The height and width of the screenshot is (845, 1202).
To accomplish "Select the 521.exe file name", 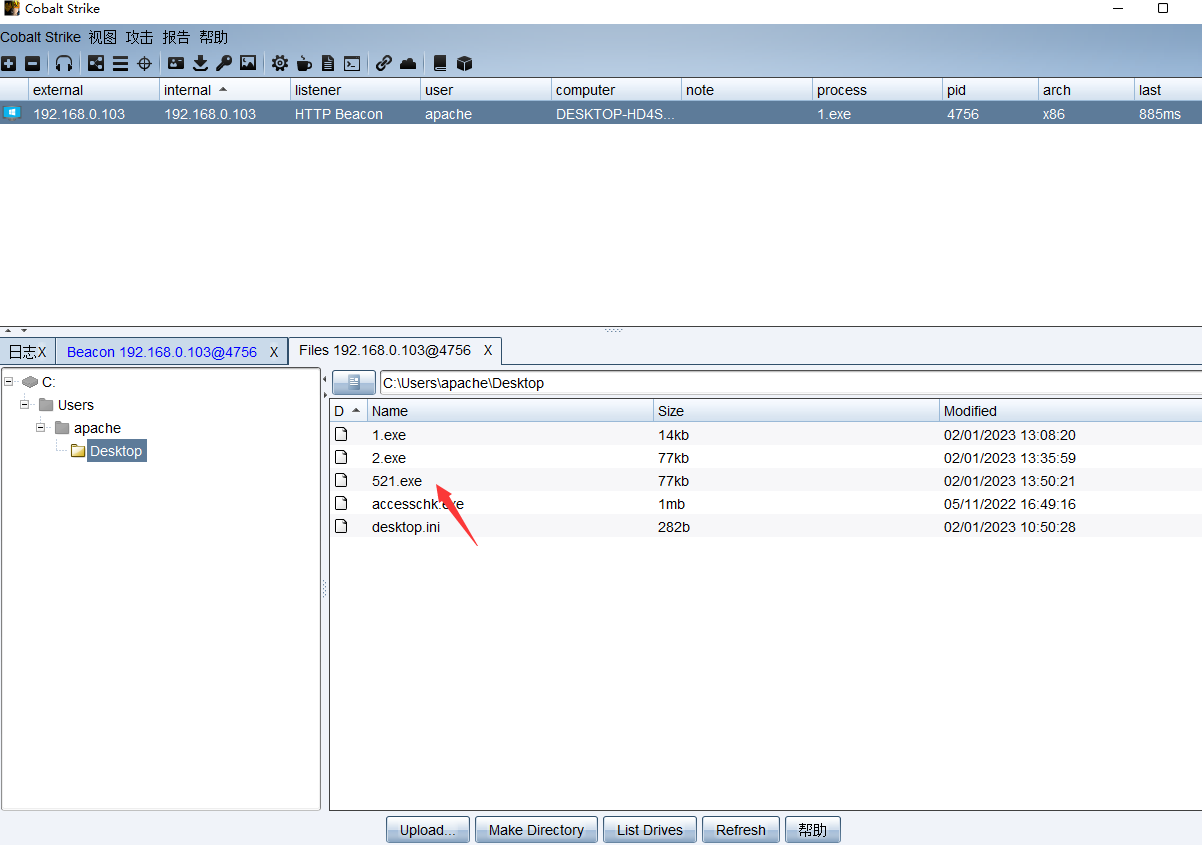I will pyautogui.click(x=397, y=481).
